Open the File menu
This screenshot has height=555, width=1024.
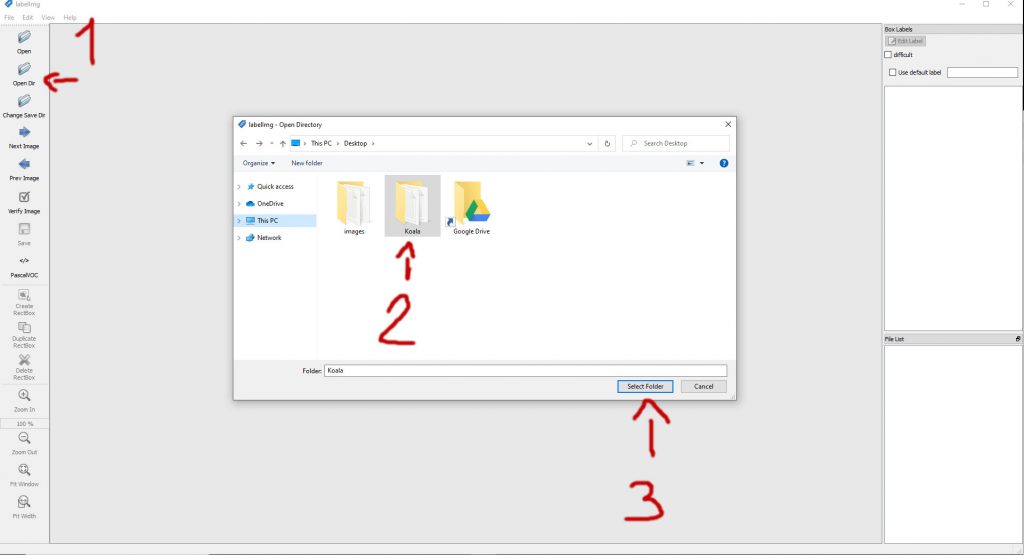click(x=9, y=18)
